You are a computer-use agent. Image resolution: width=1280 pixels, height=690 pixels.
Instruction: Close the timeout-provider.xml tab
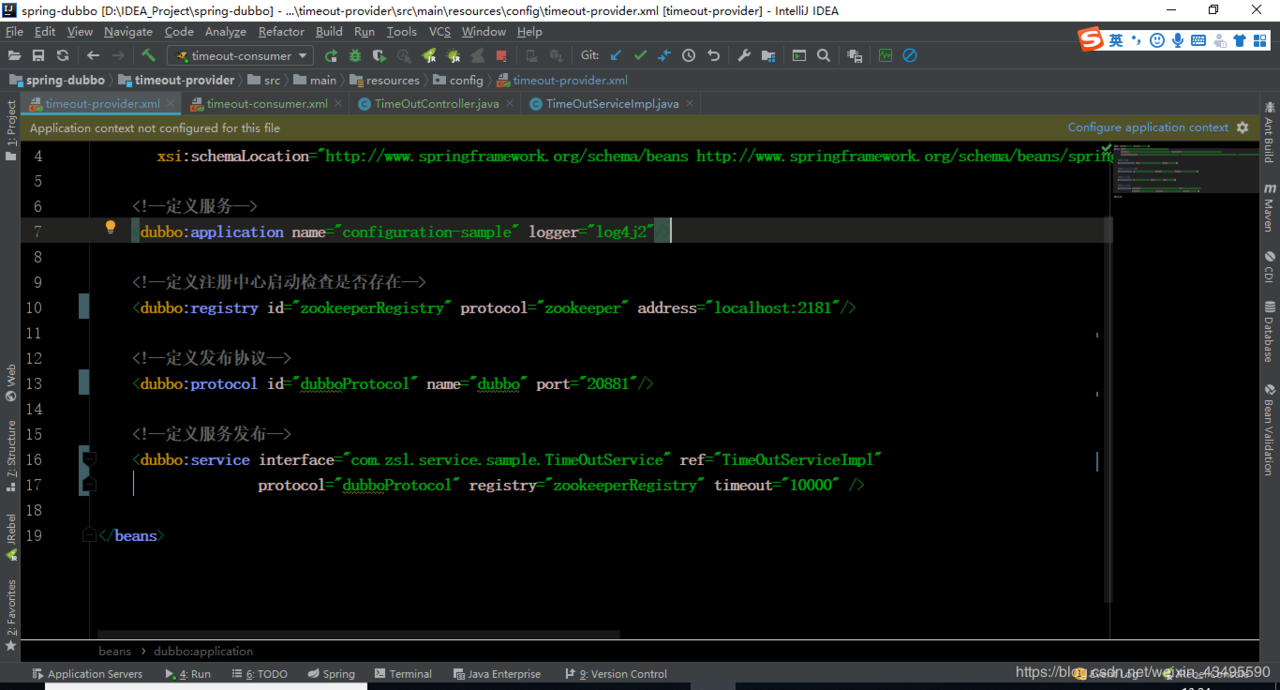click(x=172, y=103)
